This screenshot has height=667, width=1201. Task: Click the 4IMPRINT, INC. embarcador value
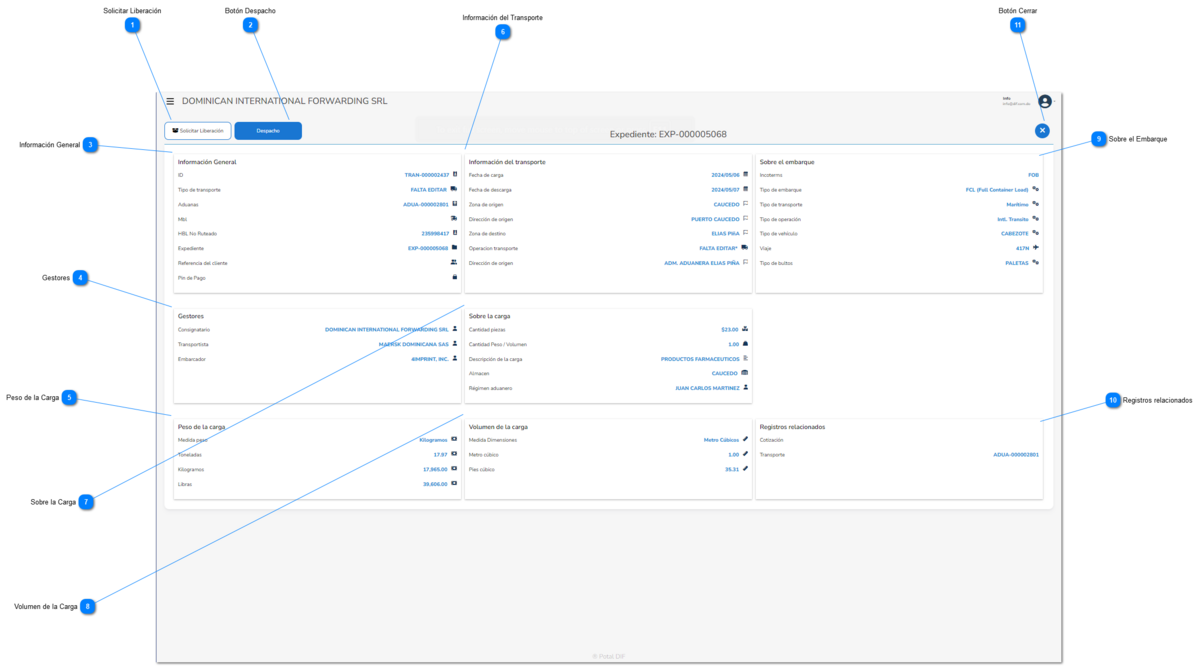click(430, 358)
